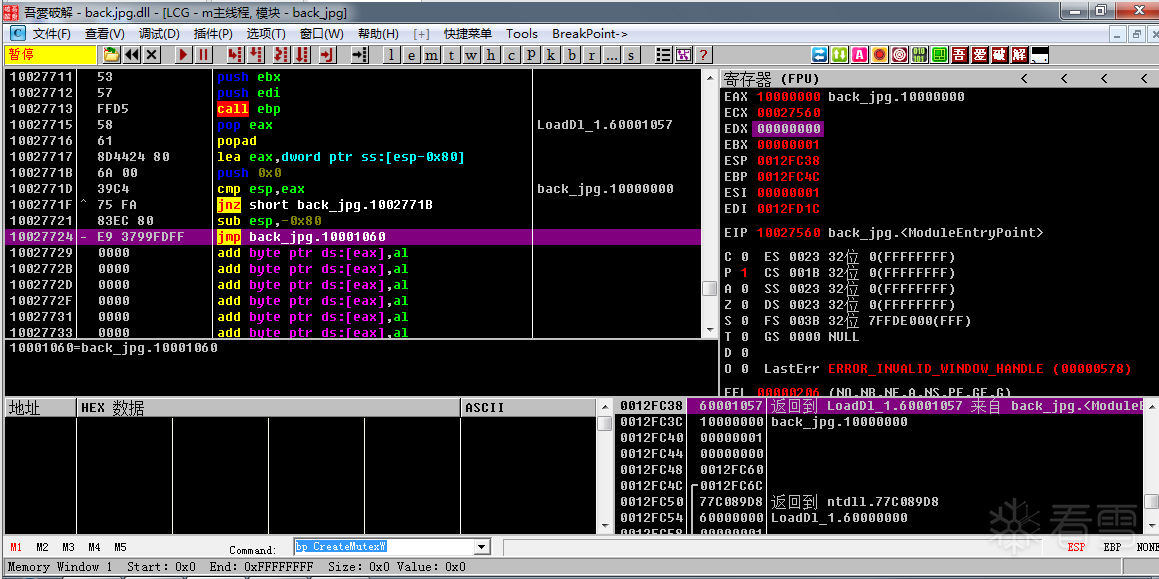The width and height of the screenshot is (1159, 579).
Task: Click the blue swap arrows plugin icon
Action: coord(820,55)
